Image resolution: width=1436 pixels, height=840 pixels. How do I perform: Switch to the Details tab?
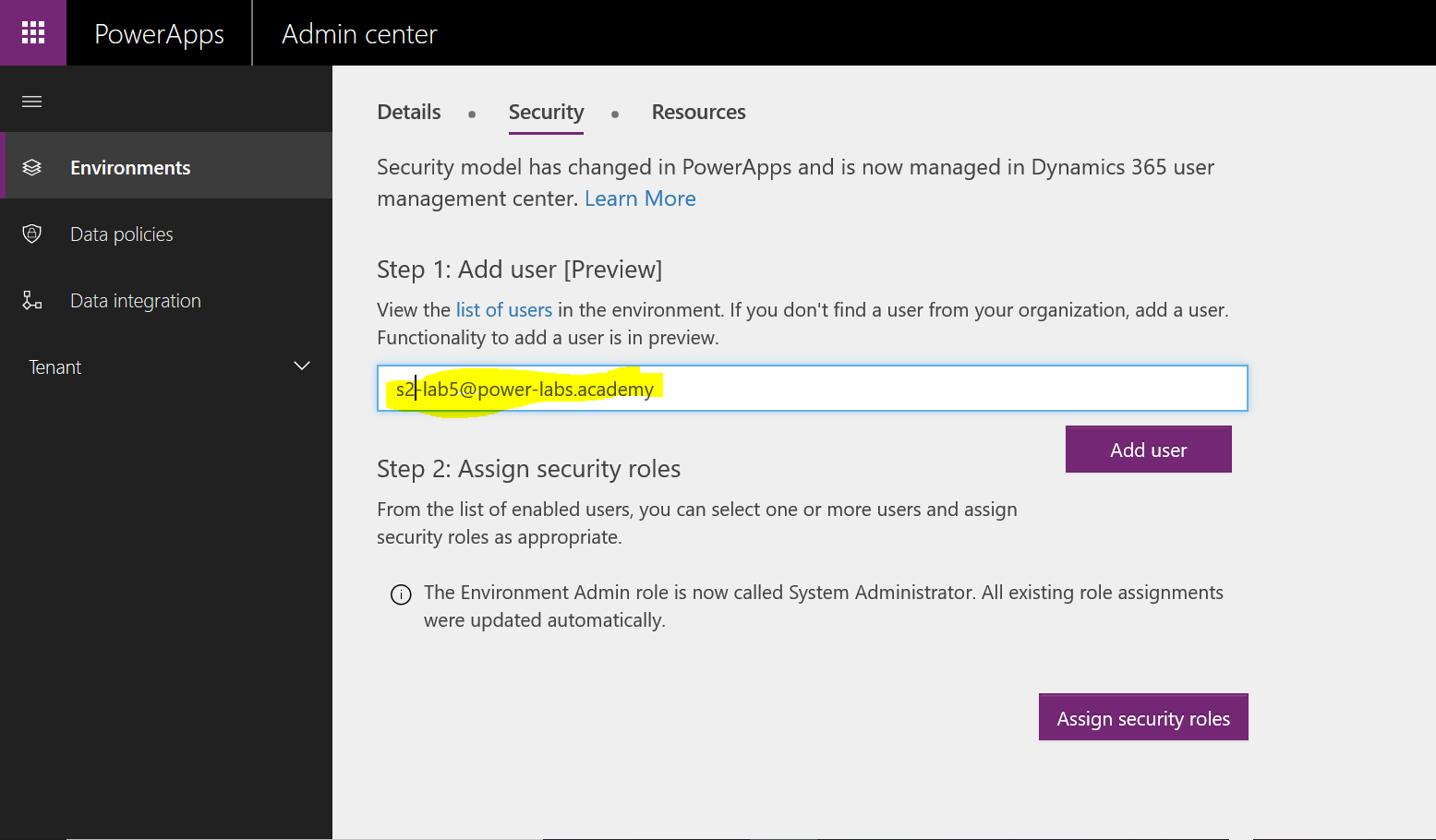click(x=409, y=113)
